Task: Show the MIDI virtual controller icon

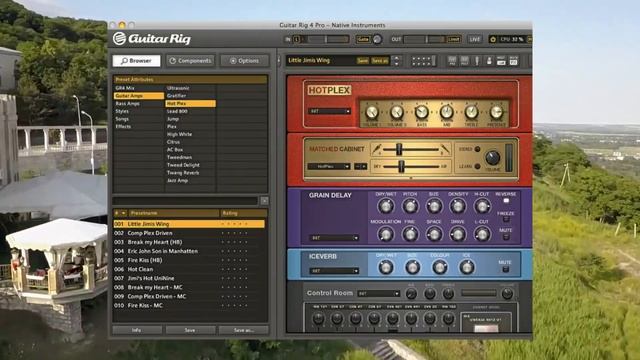Action: pos(501,61)
